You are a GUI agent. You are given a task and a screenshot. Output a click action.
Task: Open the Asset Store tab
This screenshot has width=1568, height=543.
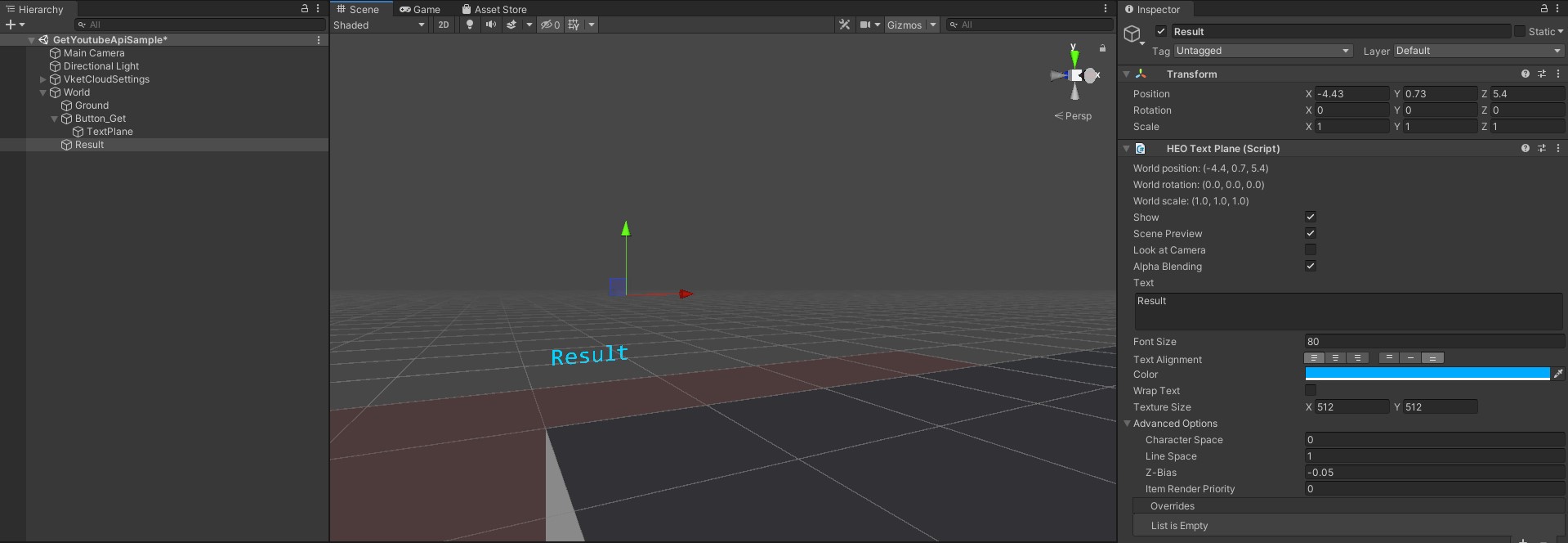coord(494,9)
